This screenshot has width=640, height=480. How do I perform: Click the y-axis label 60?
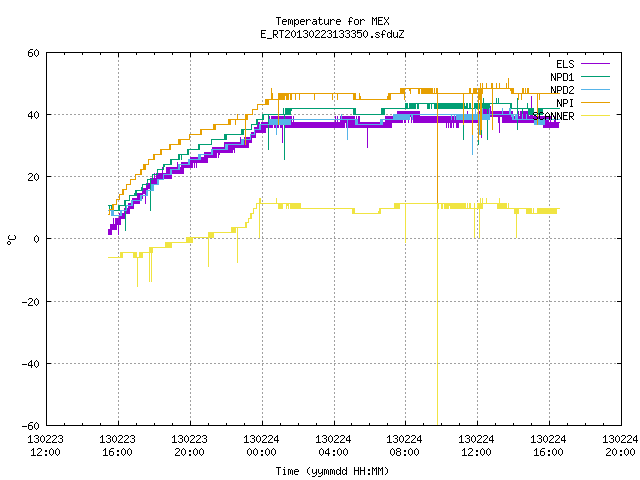pyautogui.click(x=33, y=53)
